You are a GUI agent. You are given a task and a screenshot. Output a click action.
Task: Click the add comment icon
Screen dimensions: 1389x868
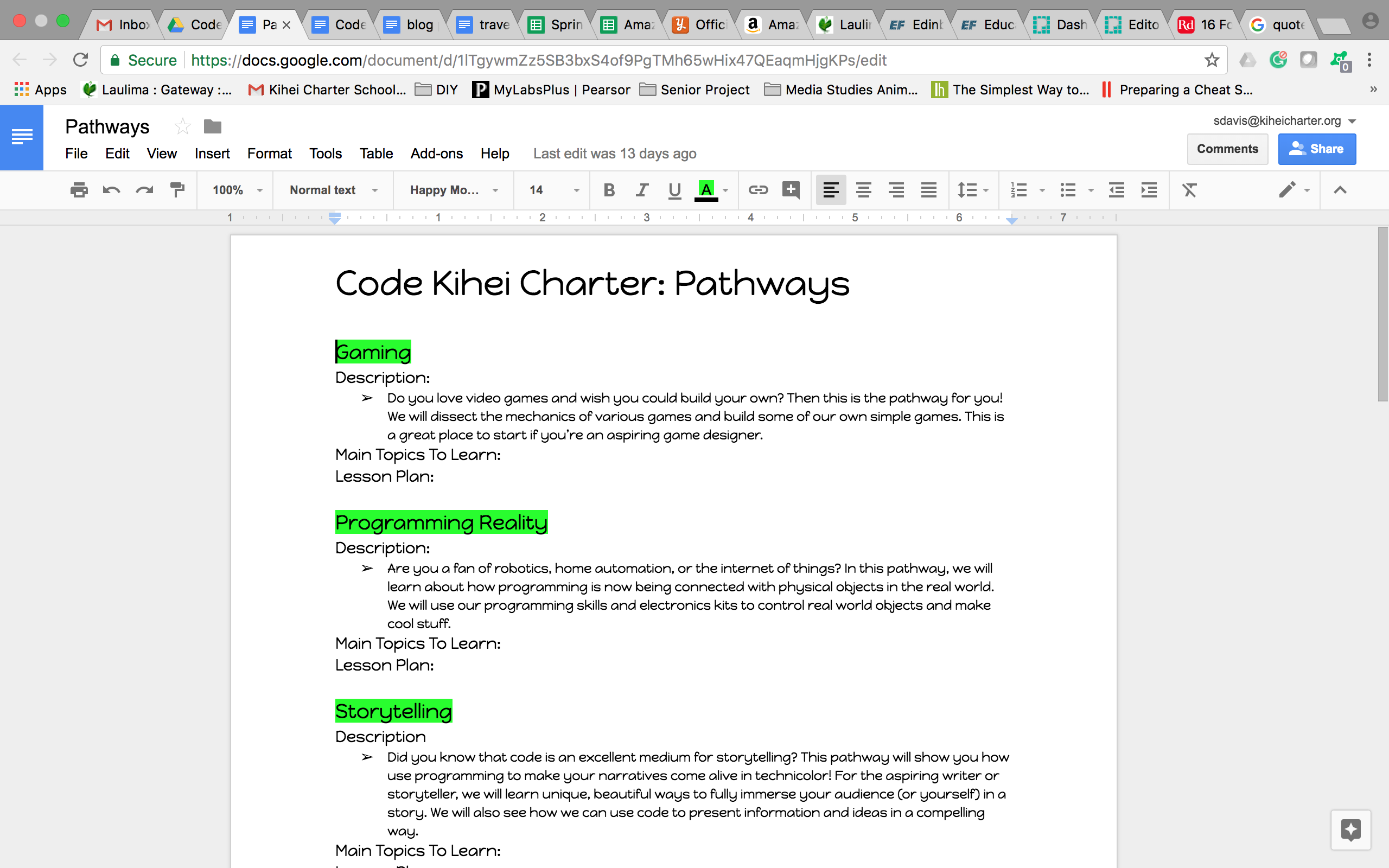point(791,190)
